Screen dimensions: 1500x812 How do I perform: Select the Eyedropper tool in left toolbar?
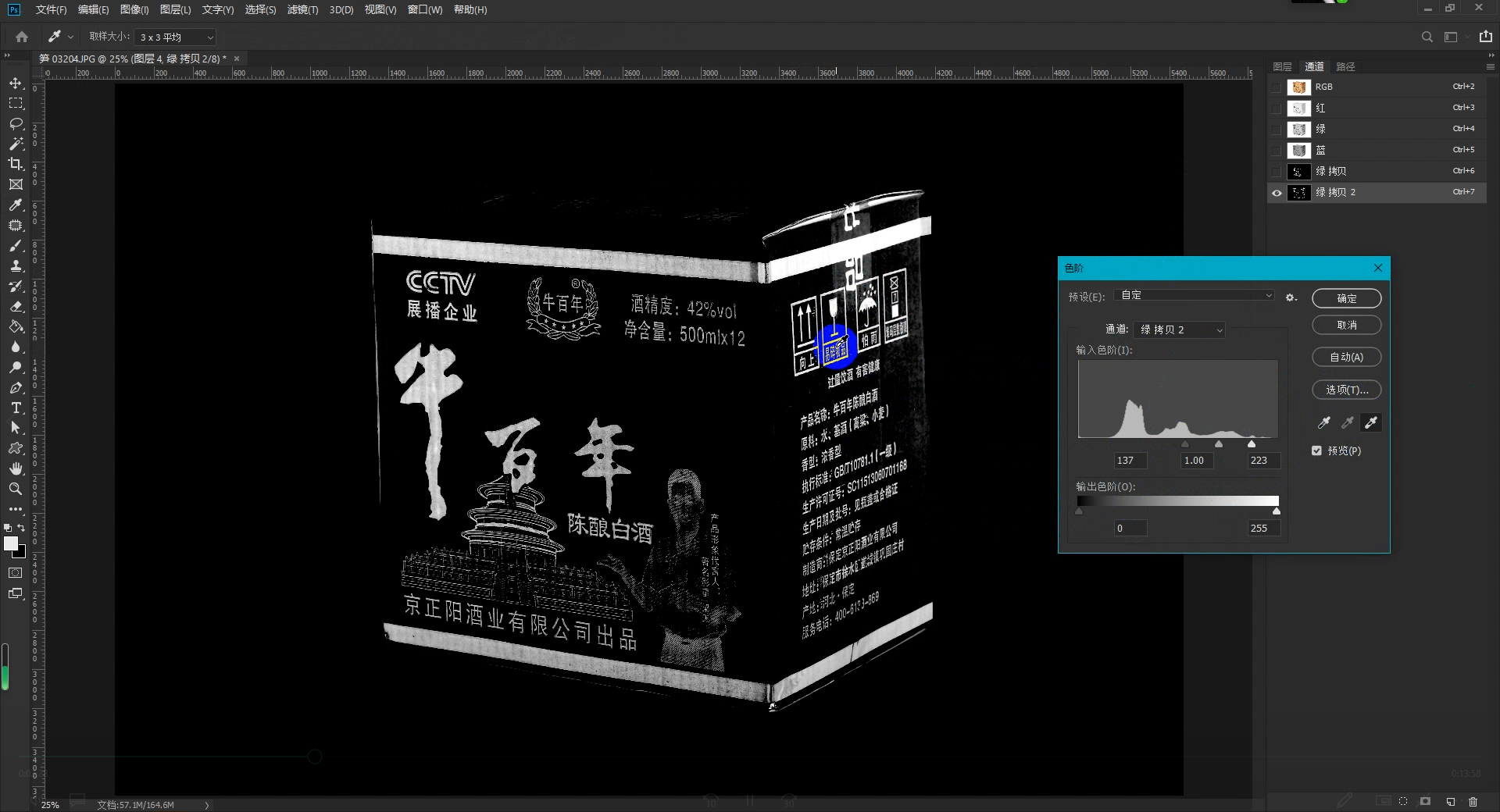[16, 205]
